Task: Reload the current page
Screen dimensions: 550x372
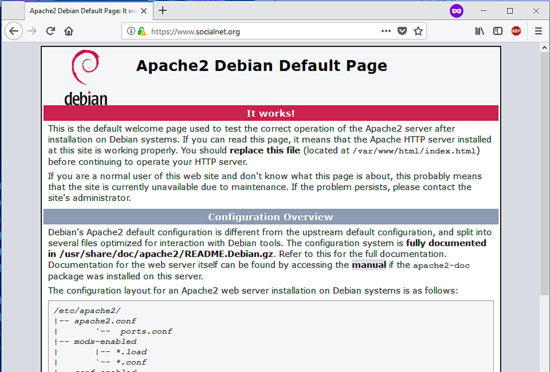Action: [x=51, y=31]
